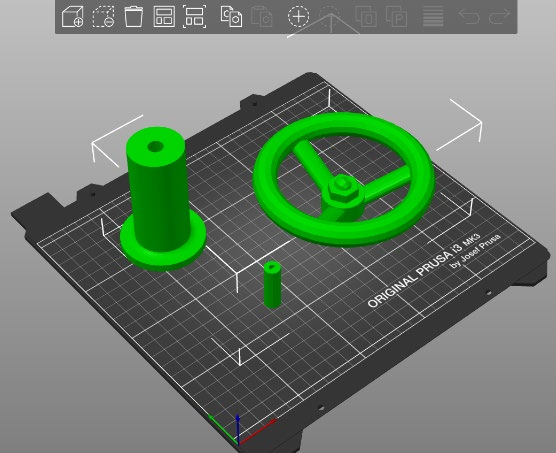Click the Split to objects icon
This screenshot has width=556, height=453.
[366, 16]
